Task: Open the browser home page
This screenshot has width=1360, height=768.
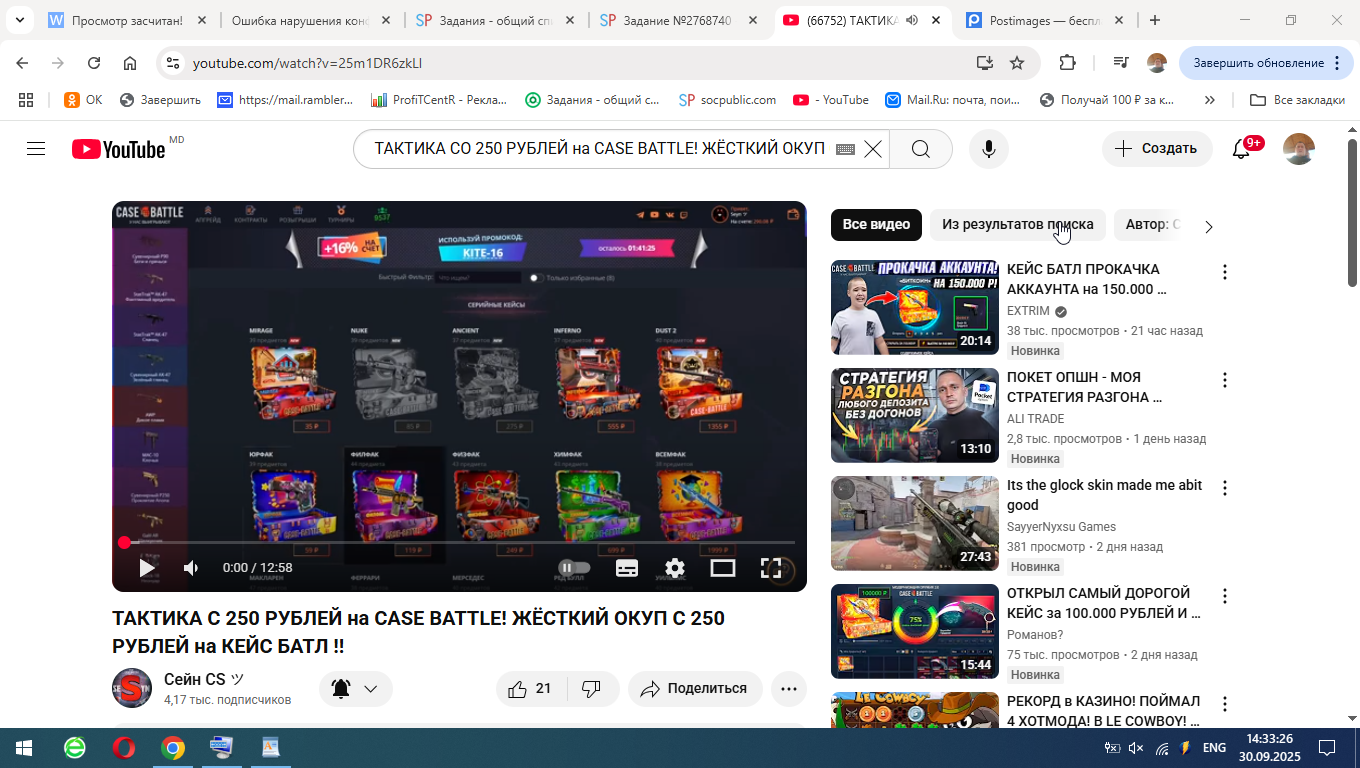Action: click(x=130, y=63)
